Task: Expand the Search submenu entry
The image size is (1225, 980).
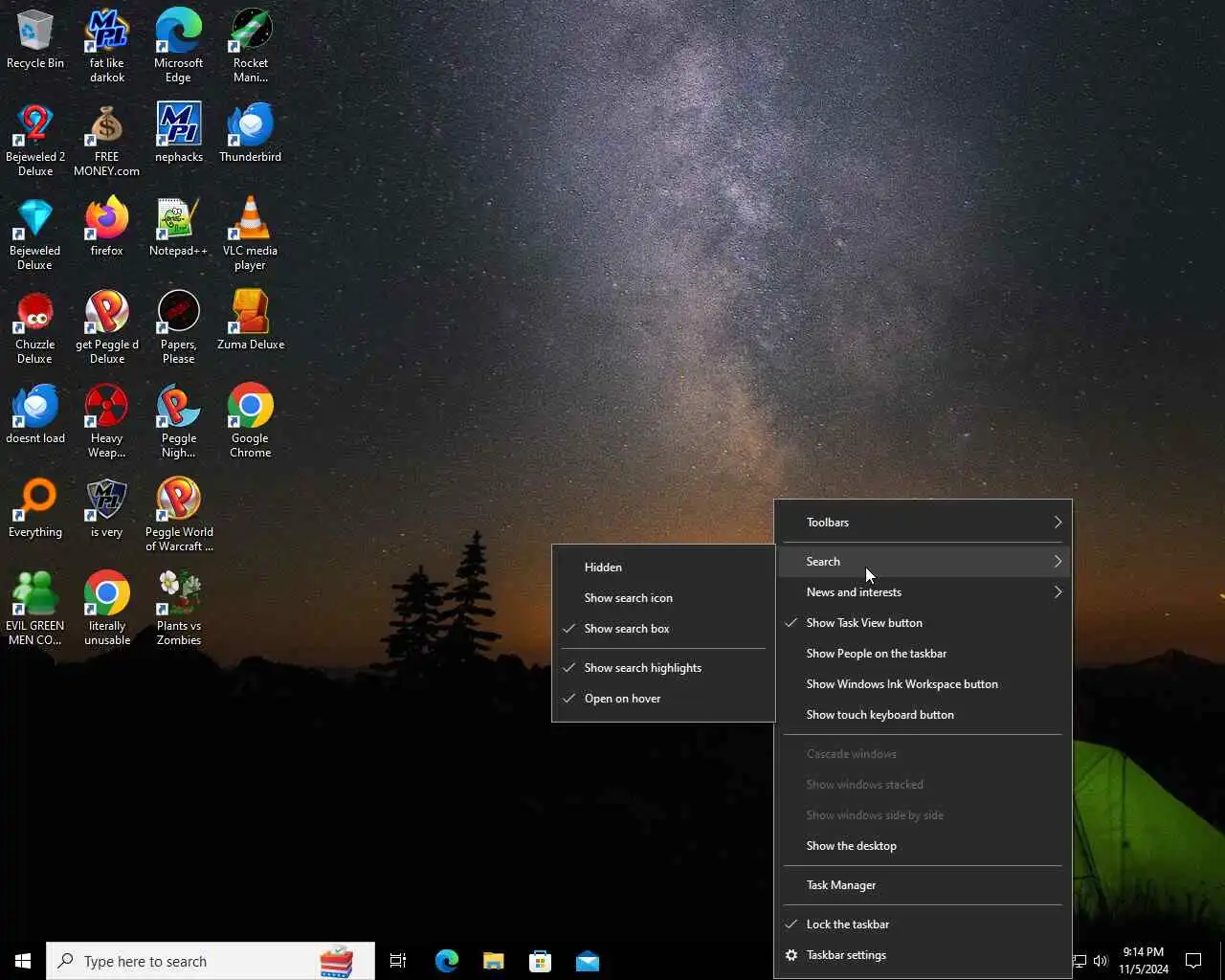Action: 923,562
